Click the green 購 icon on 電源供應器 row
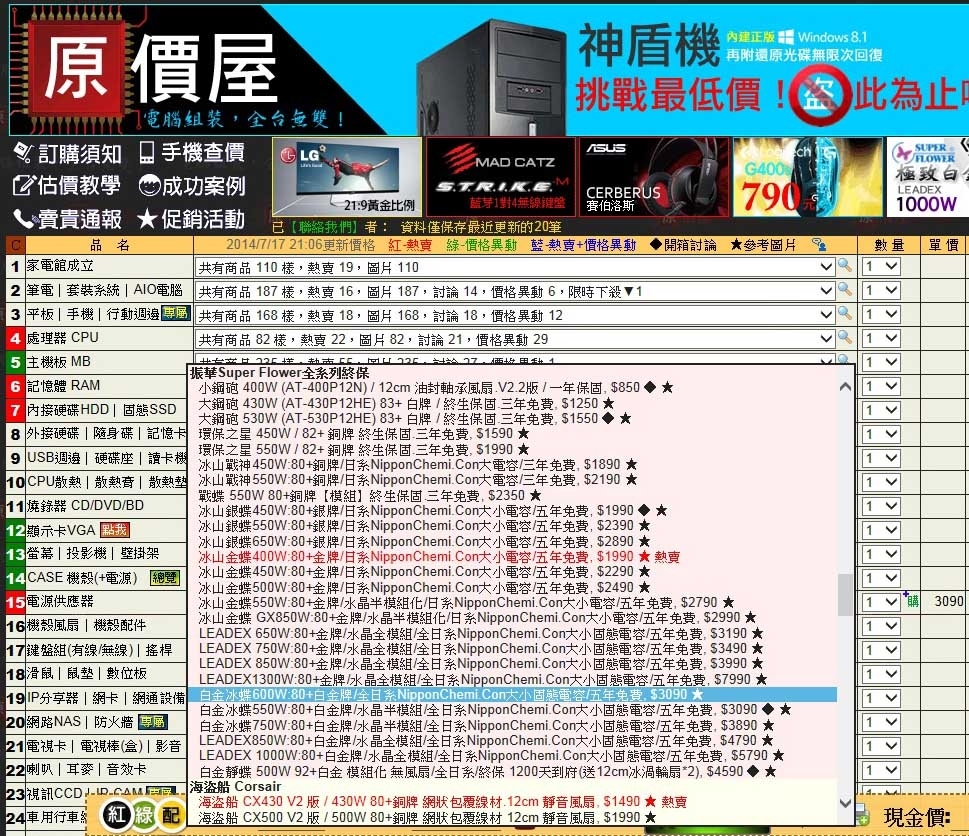The image size is (969, 836). (911, 600)
